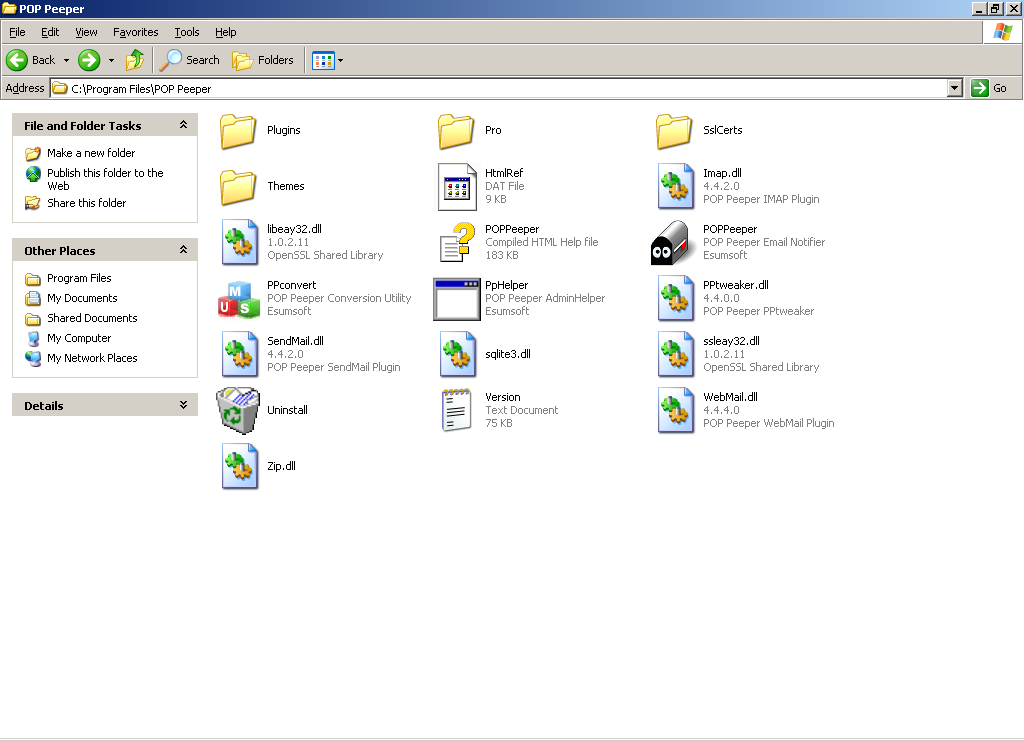Click the SslCerts folder name

(x=722, y=131)
